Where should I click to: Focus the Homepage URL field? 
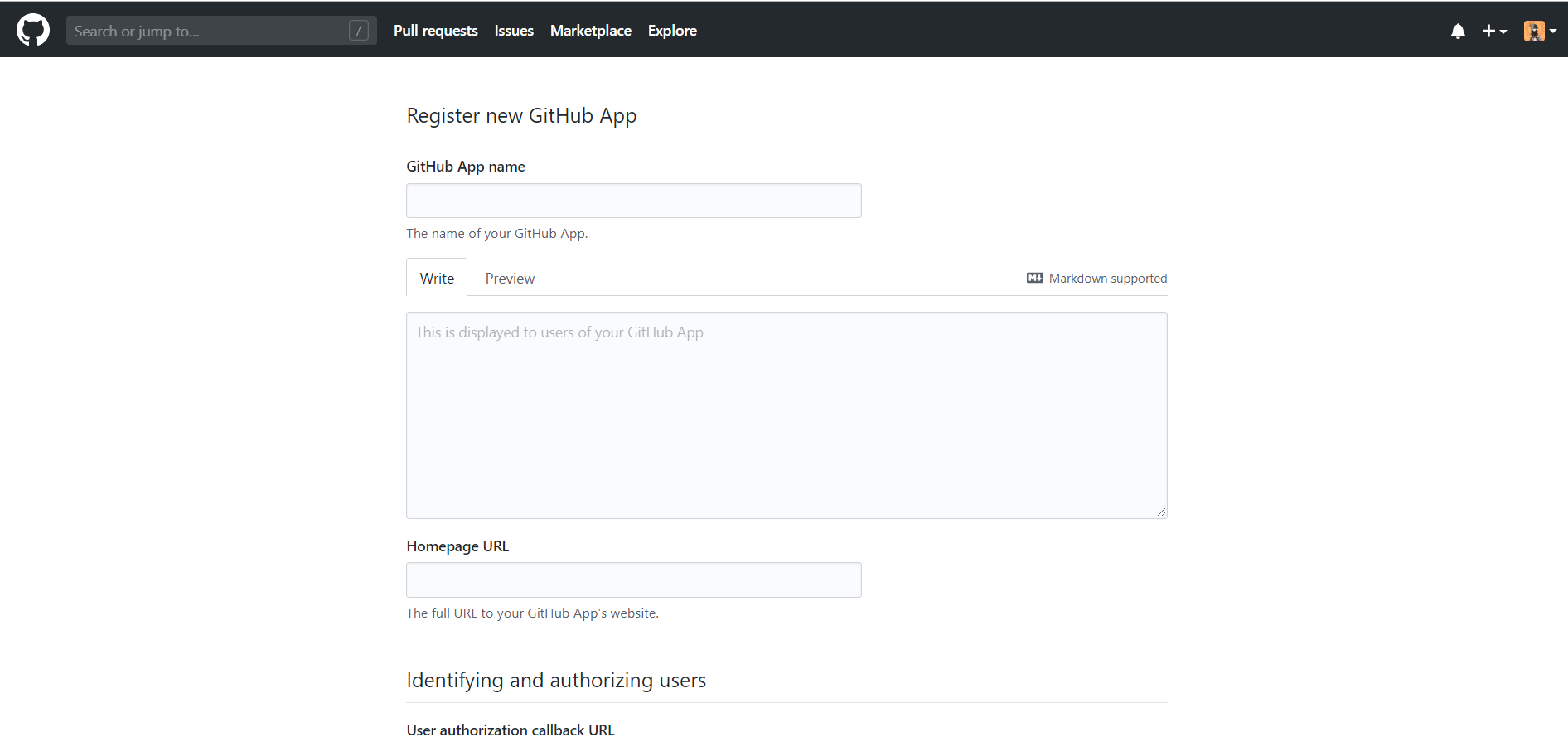[634, 580]
